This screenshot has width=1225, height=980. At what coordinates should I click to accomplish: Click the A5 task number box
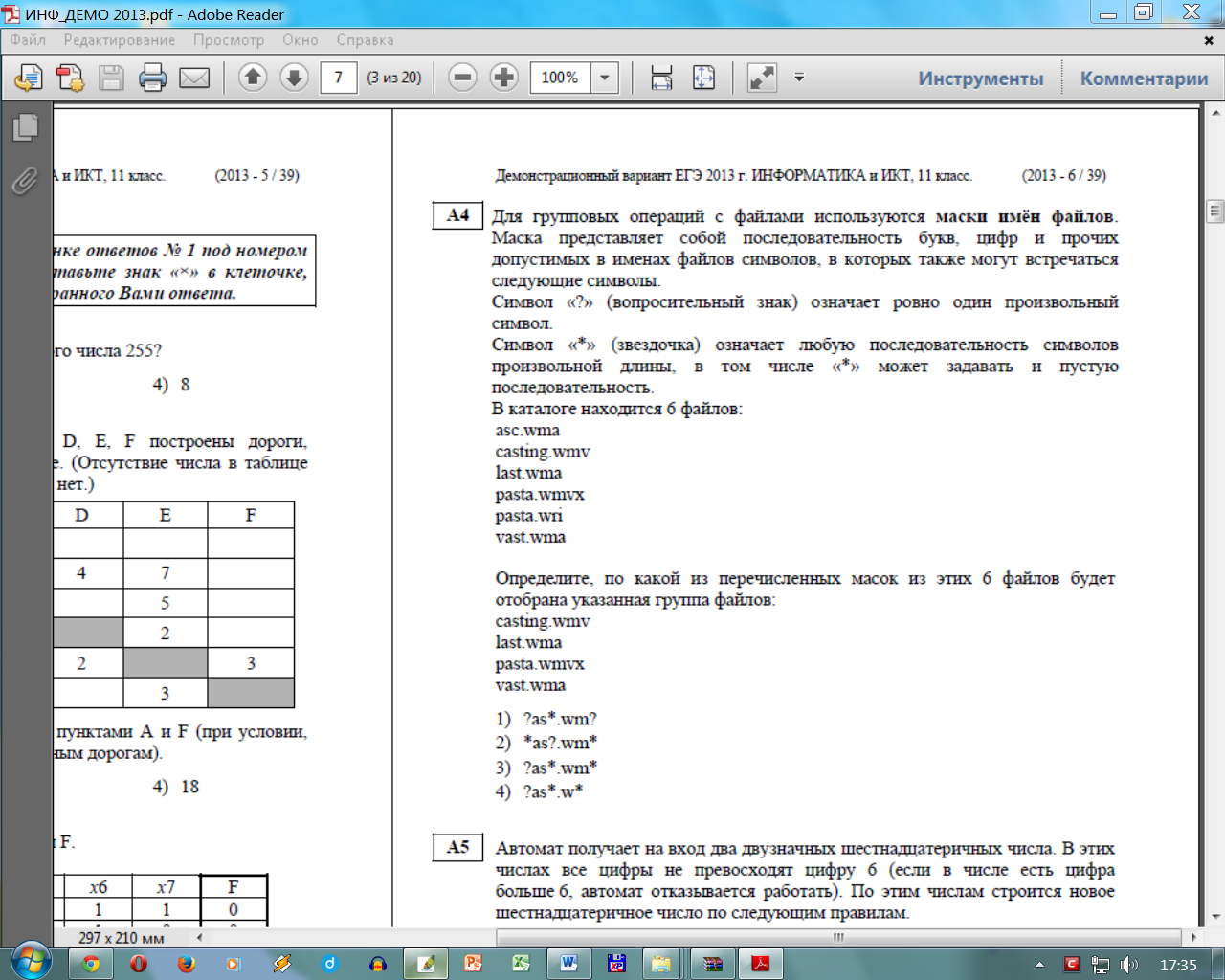pyautogui.click(x=458, y=847)
